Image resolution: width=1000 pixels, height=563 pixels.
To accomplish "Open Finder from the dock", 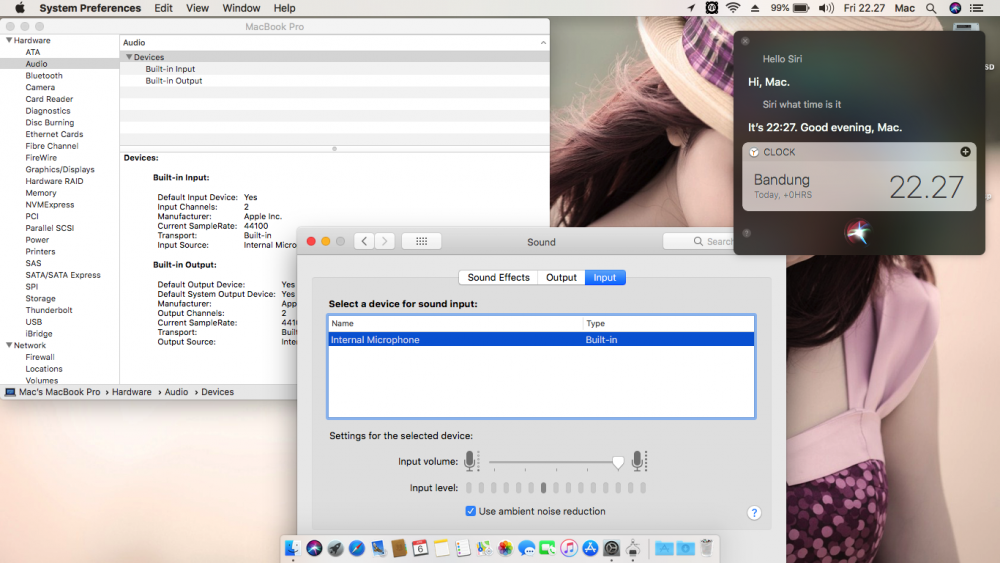I will tap(293, 548).
